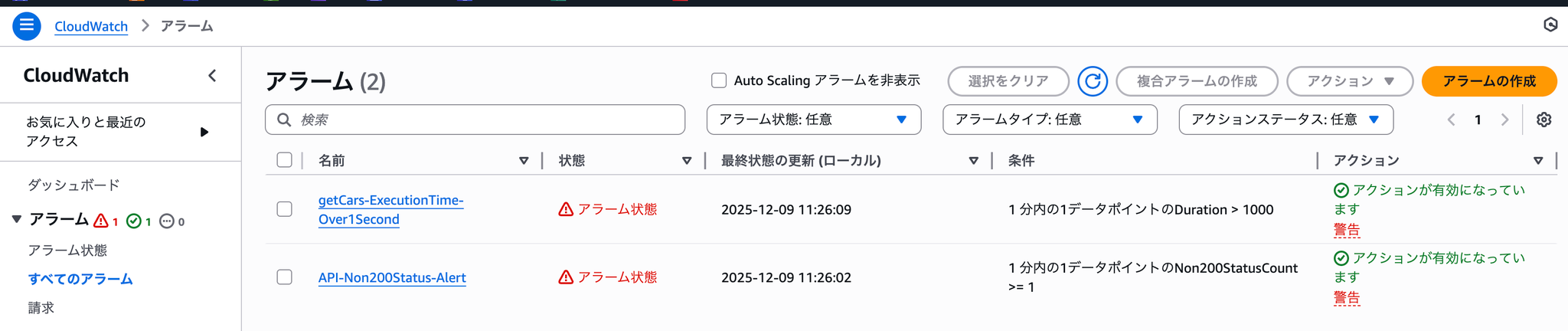Expand the アクションステータス filter dropdown

(x=1285, y=120)
